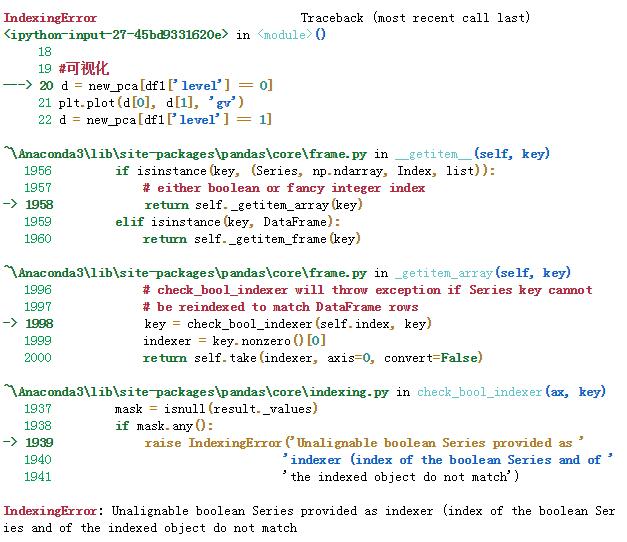Screen dimensions: 627x542
Task: Click line number 18
Action: 45,52
